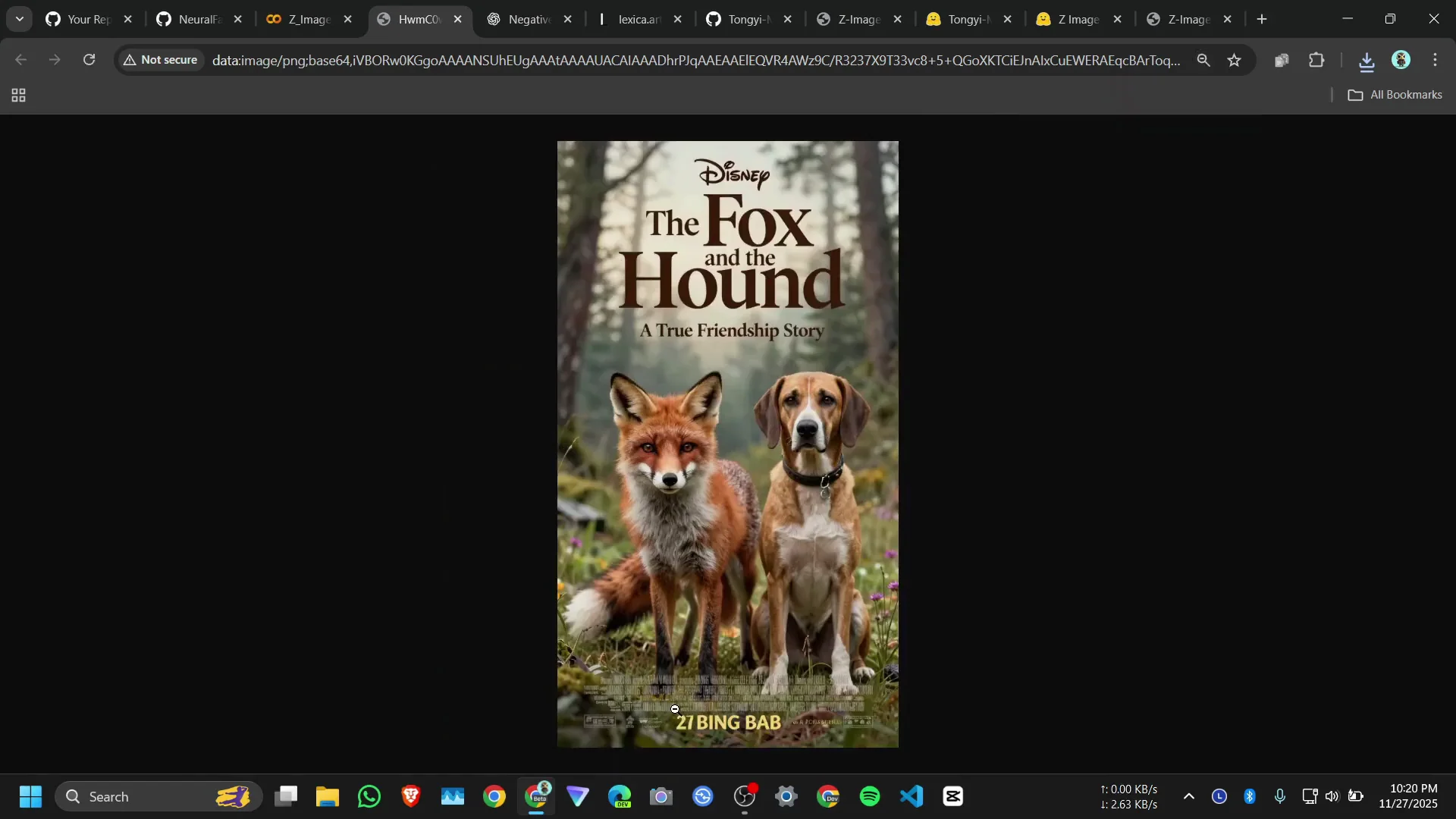1456x819 pixels.
Task: Toggle Bluetooth icon in system tray
Action: pyautogui.click(x=1250, y=796)
